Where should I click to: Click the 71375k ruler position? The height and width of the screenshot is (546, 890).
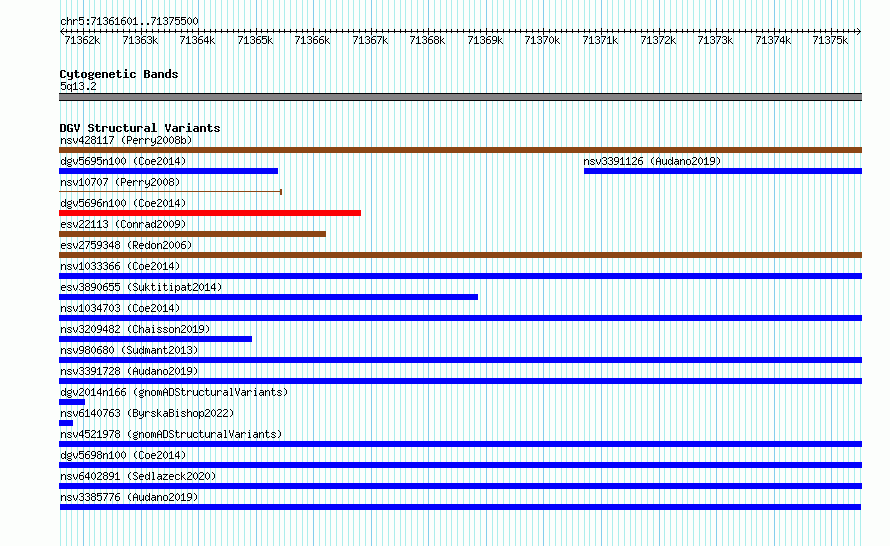830,40
